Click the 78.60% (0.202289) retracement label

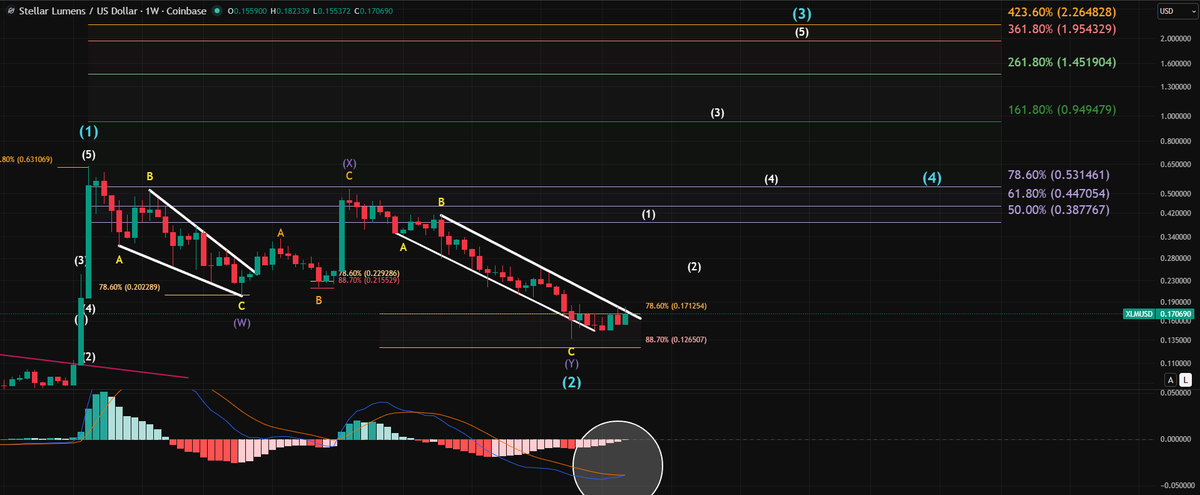(131, 287)
